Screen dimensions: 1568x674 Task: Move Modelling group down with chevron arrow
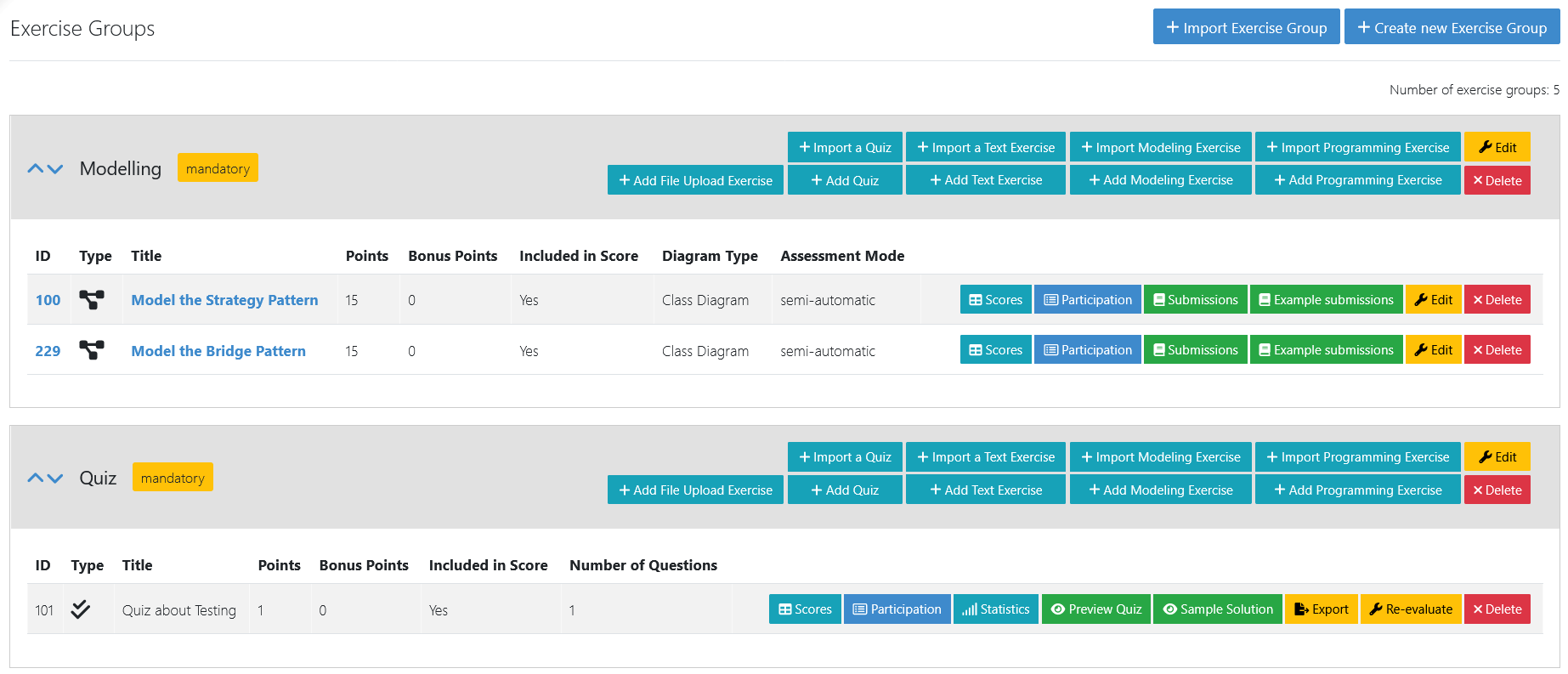point(55,169)
